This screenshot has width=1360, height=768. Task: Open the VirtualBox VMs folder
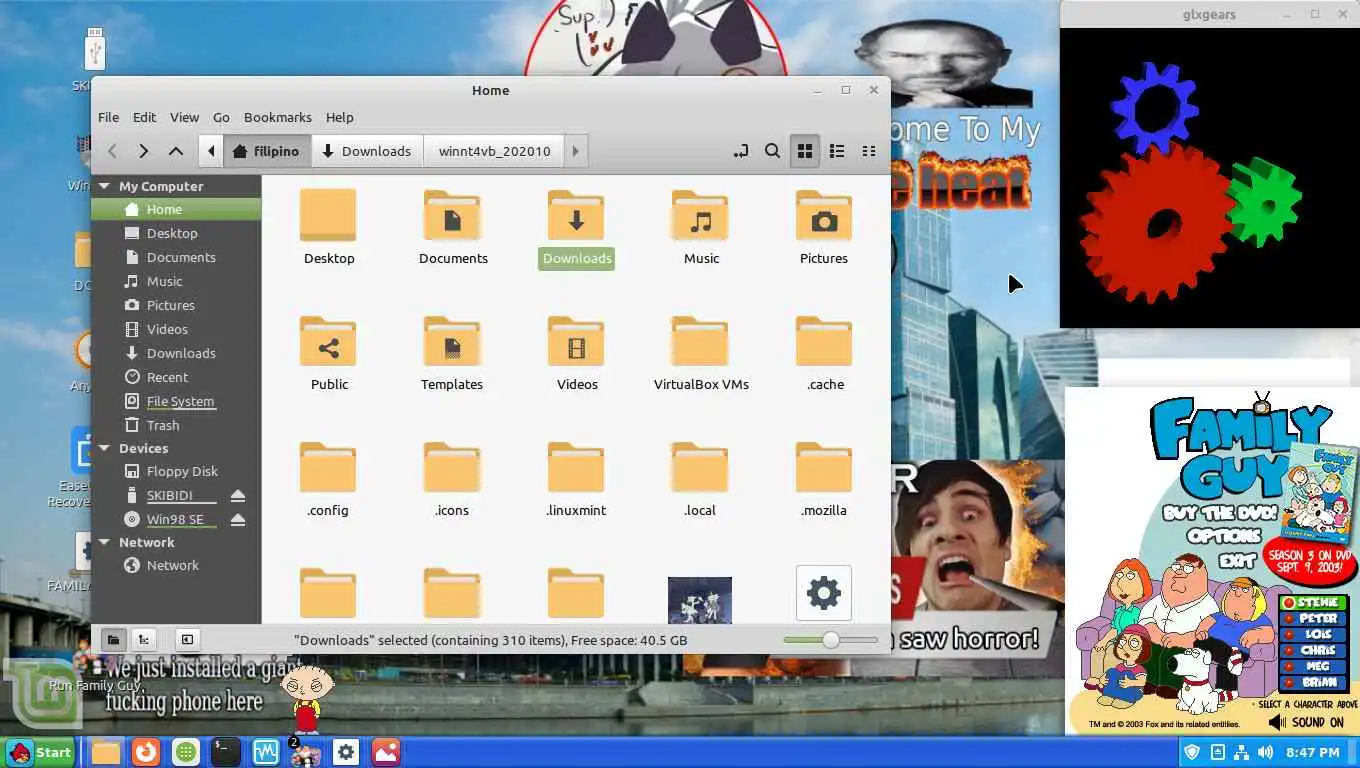pos(701,354)
